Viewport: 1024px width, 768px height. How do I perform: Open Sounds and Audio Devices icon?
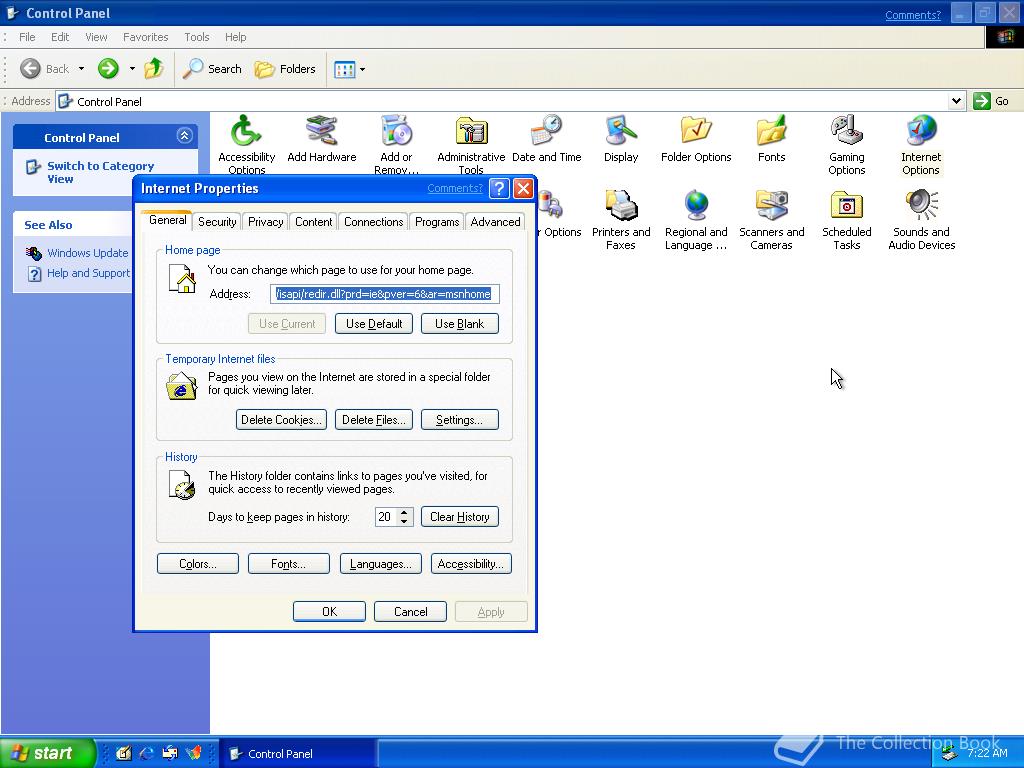tap(921, 220)
